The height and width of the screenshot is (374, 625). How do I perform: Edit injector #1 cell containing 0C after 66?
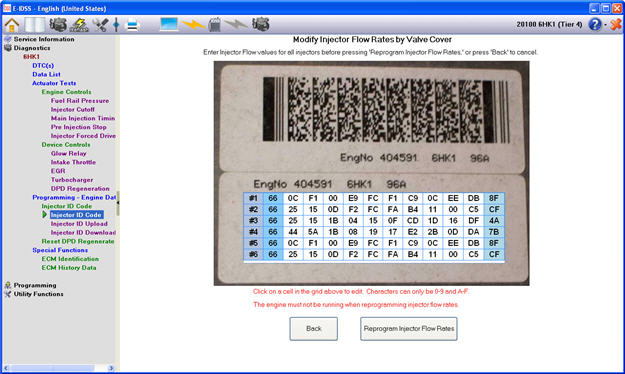click(293, 198)
